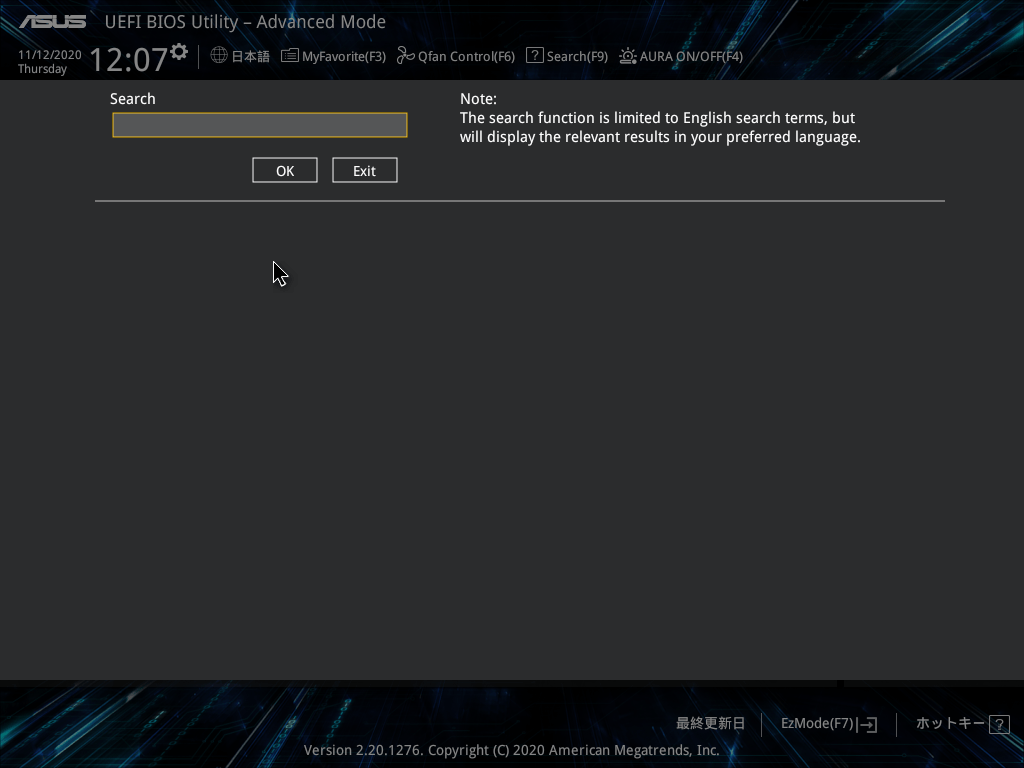Open the language globe icon

coord(219,56)
